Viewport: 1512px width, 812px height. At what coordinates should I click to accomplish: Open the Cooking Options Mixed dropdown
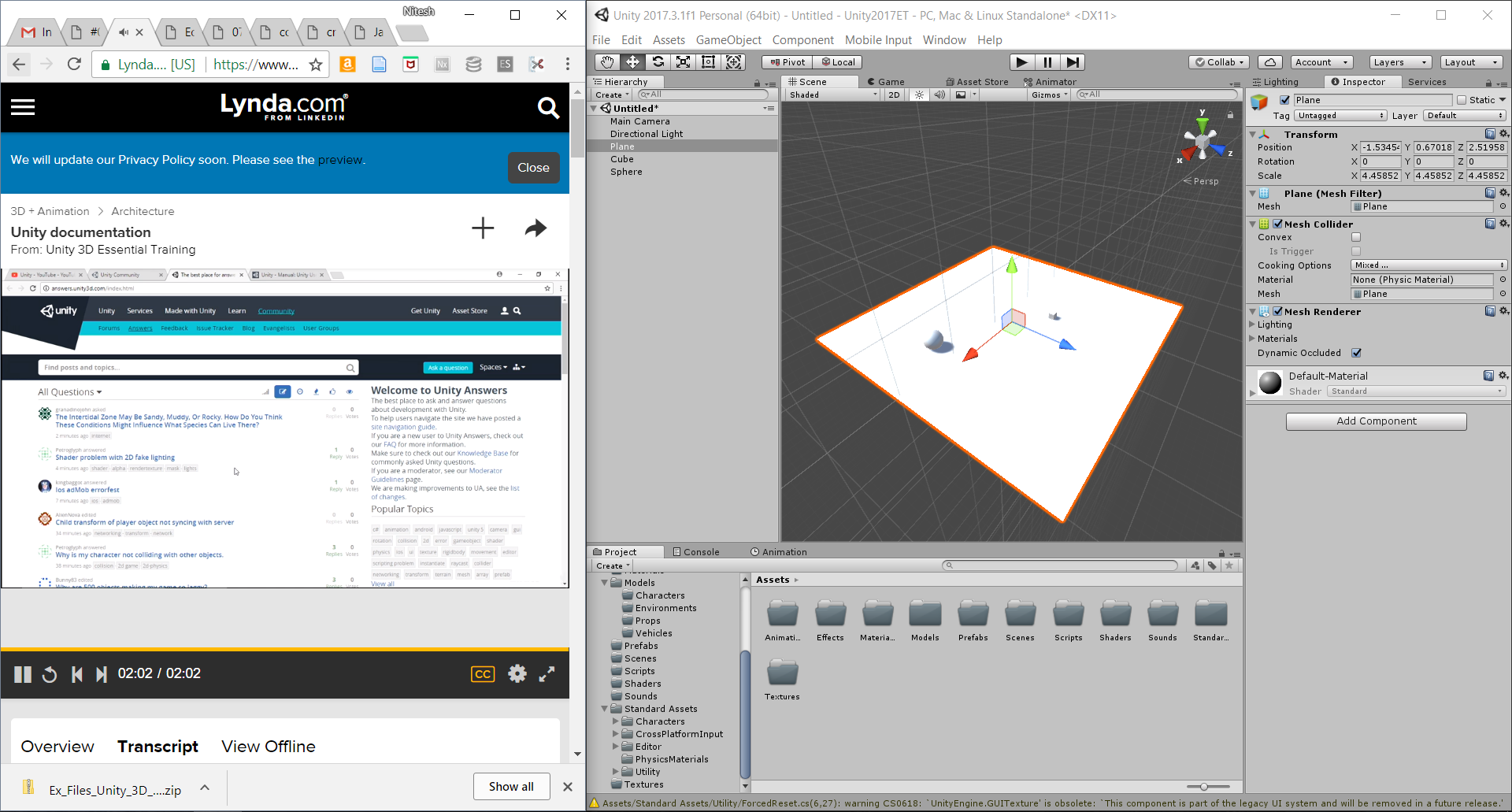tap(1429, 265)
